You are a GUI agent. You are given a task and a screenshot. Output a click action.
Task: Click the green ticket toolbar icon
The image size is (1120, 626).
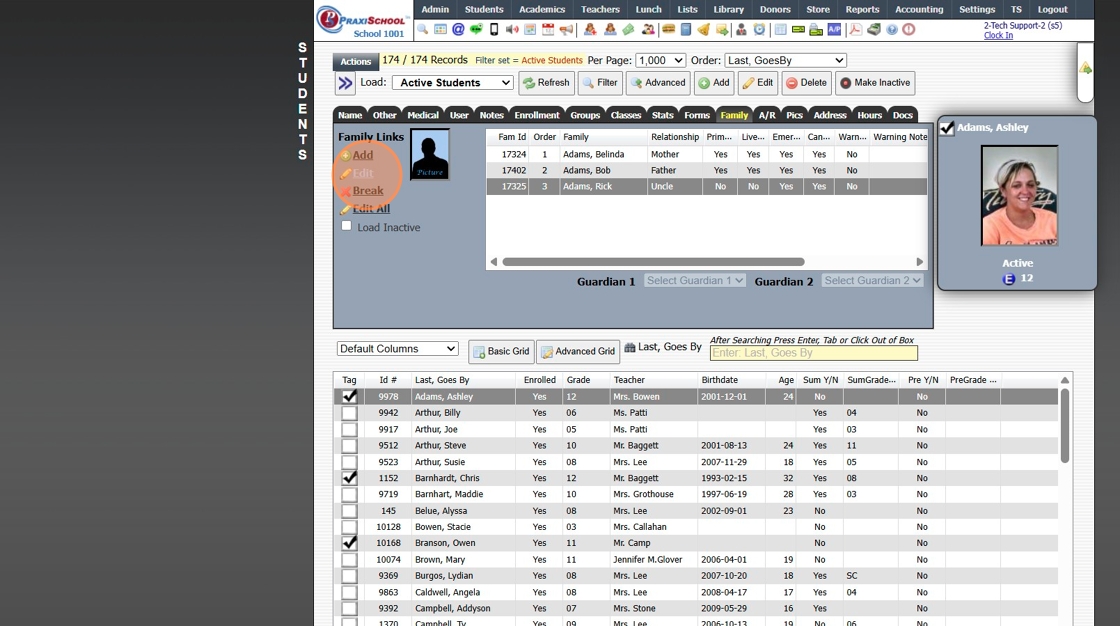tap(628, 29)
